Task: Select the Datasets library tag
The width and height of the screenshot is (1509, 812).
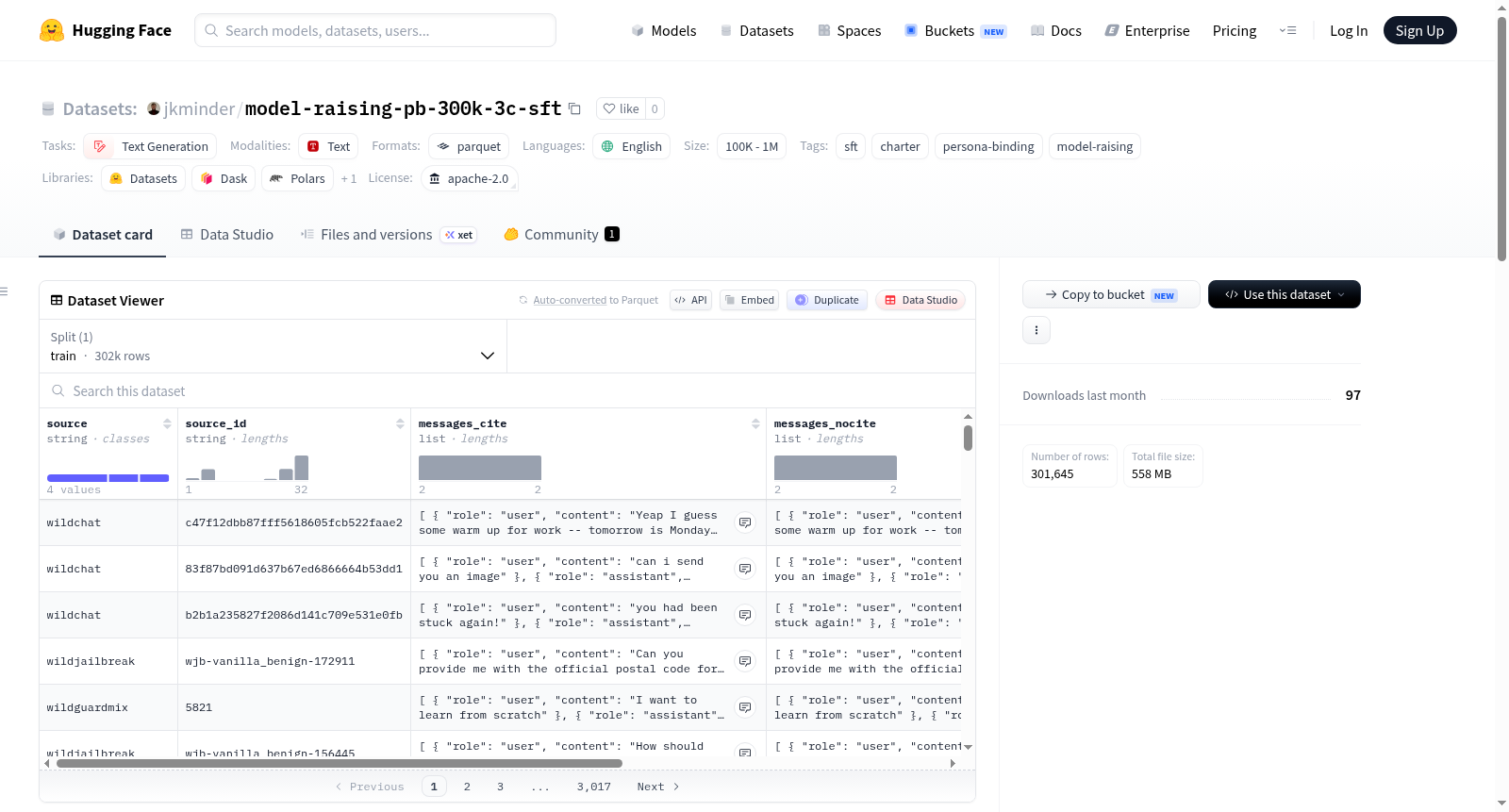Action: [143, 178]
